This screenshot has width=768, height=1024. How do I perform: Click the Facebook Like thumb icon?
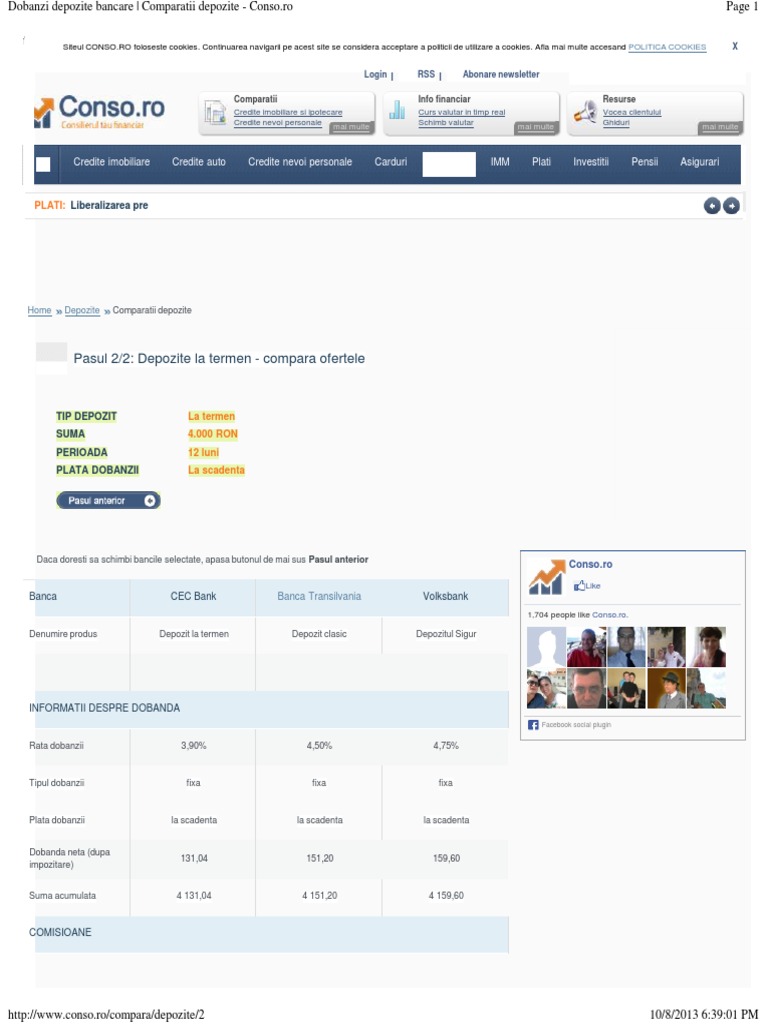(579, 586)
